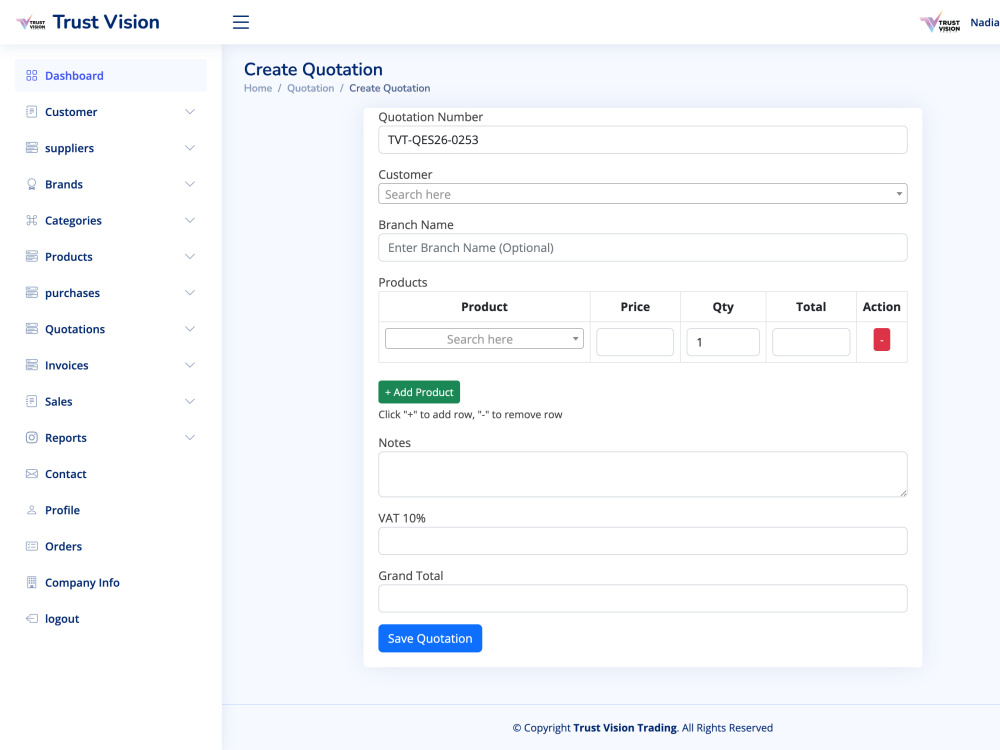Click the logout arrow icon

[31, 619]
